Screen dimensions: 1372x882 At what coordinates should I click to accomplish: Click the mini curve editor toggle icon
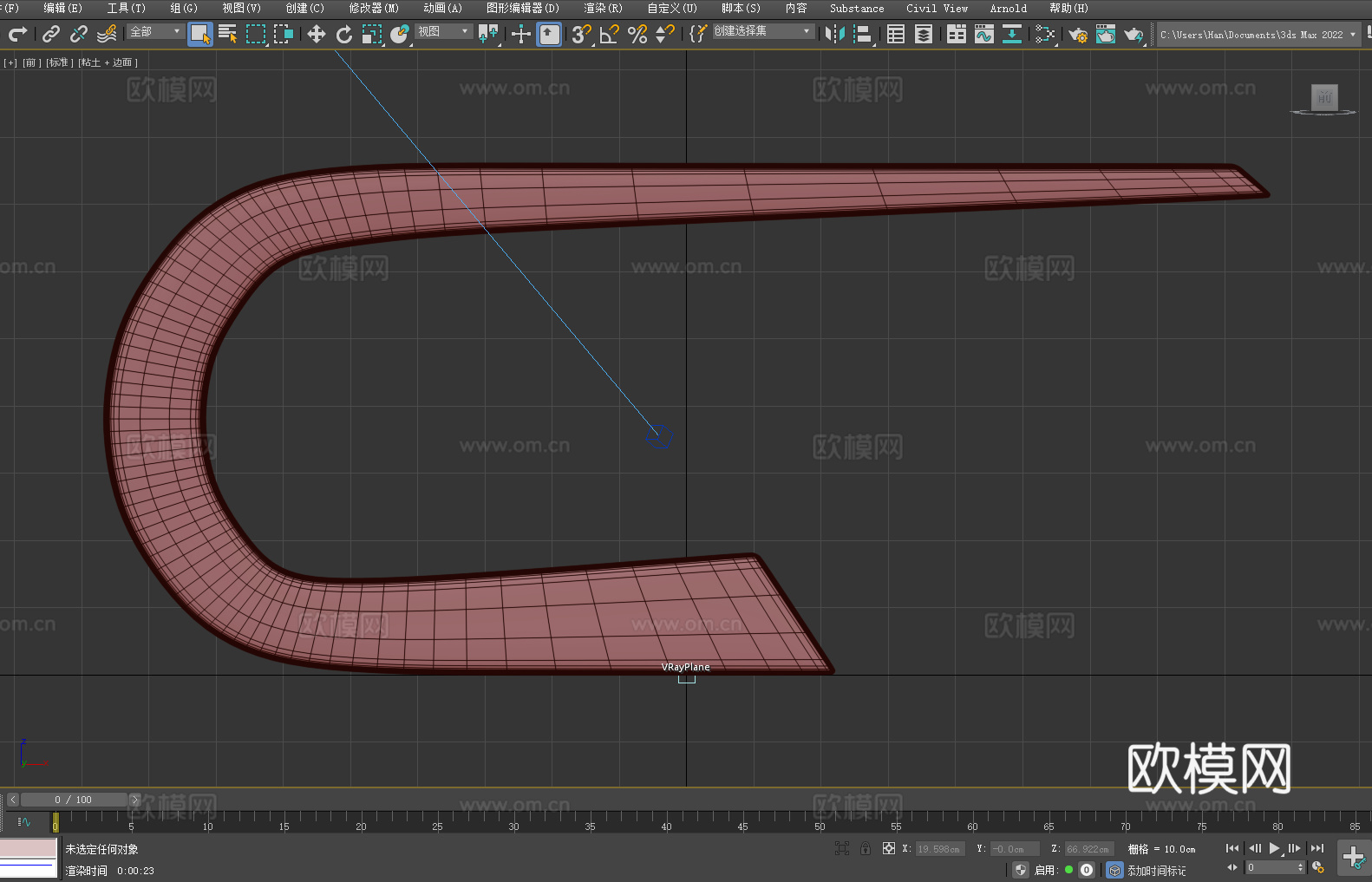[24, 822]
